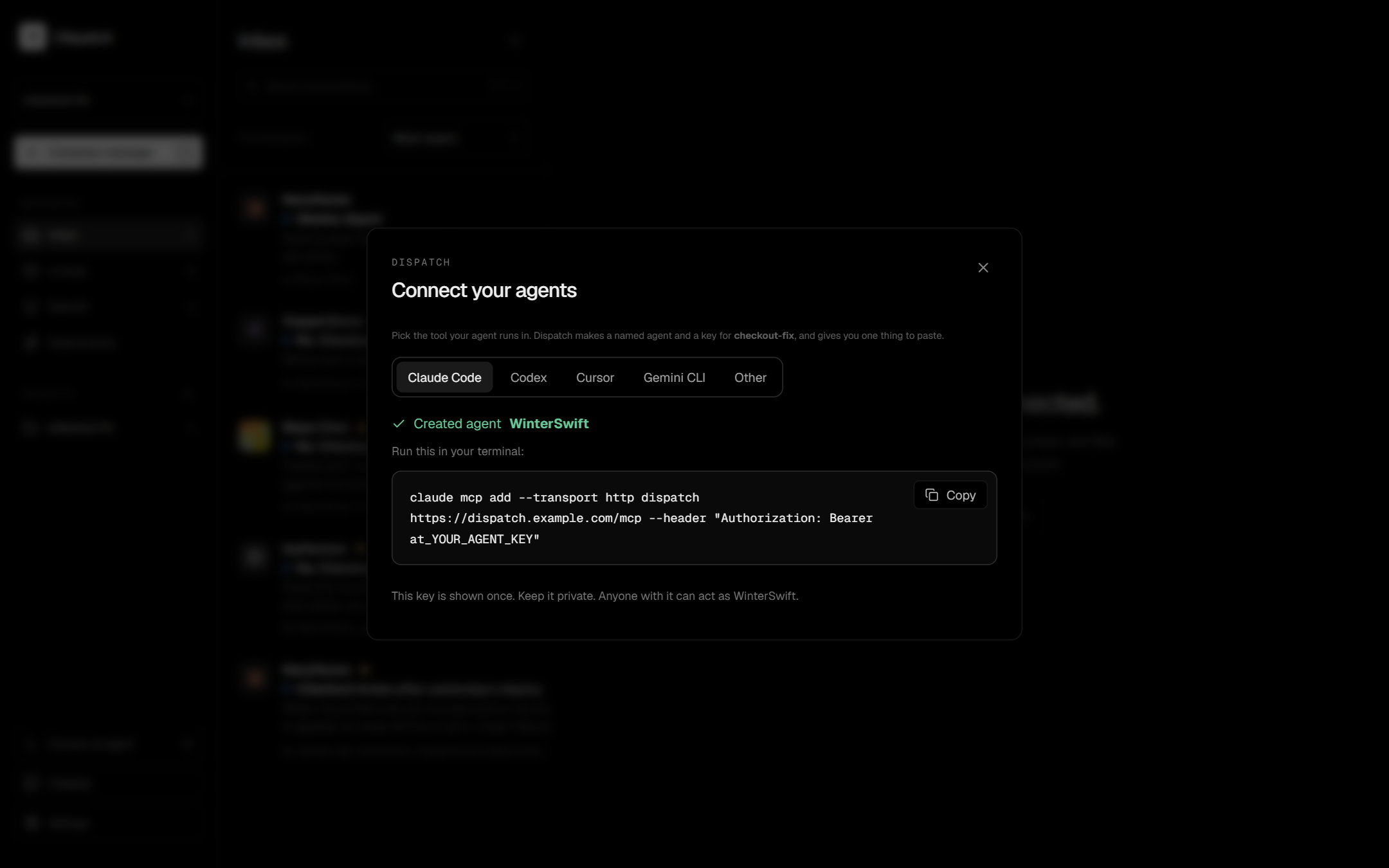Switch to the Codex tab
The height and width of the screenshot is (868, 1389).
(529, 377)
